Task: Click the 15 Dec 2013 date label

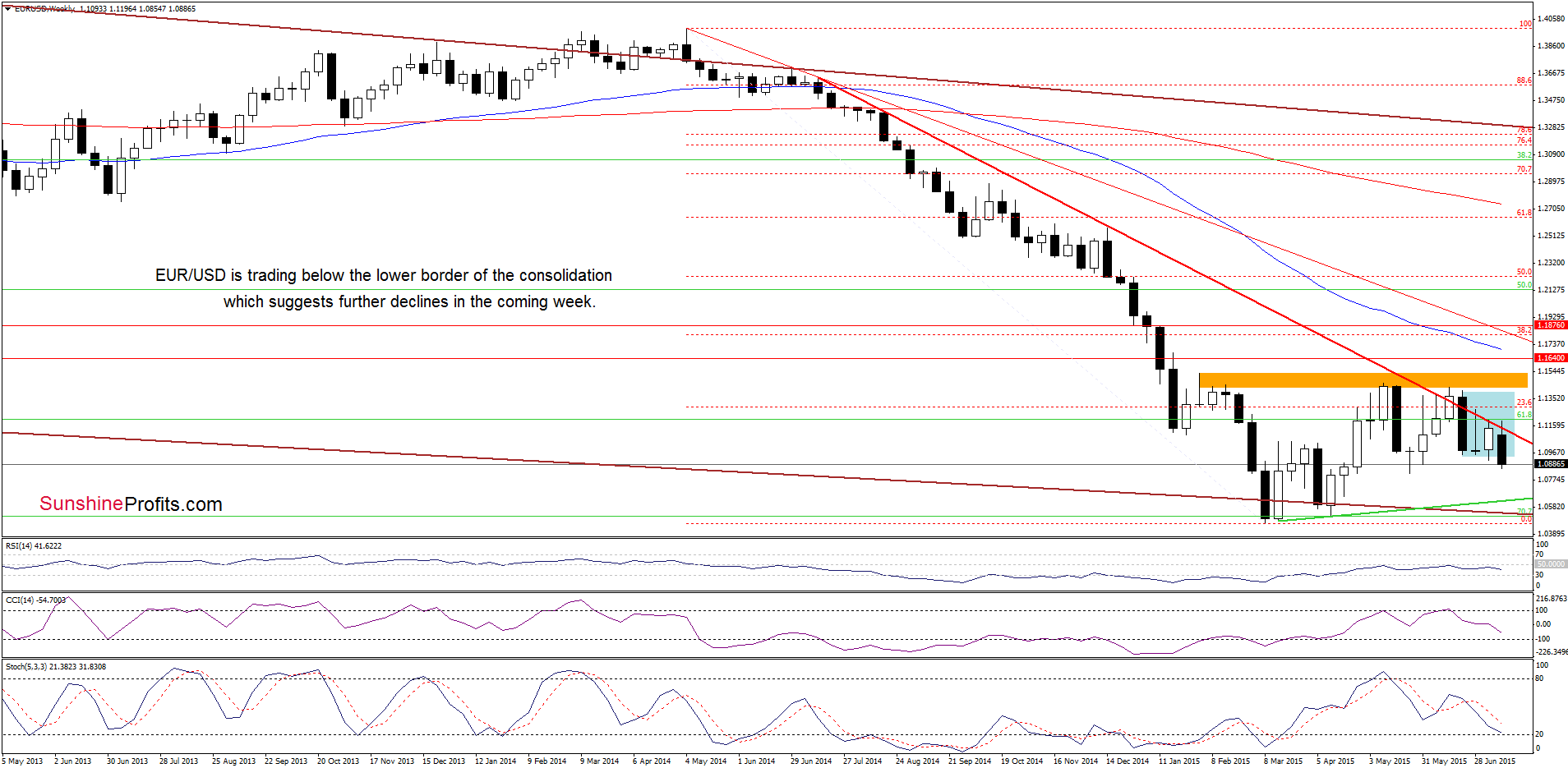Action: [444, 761]
